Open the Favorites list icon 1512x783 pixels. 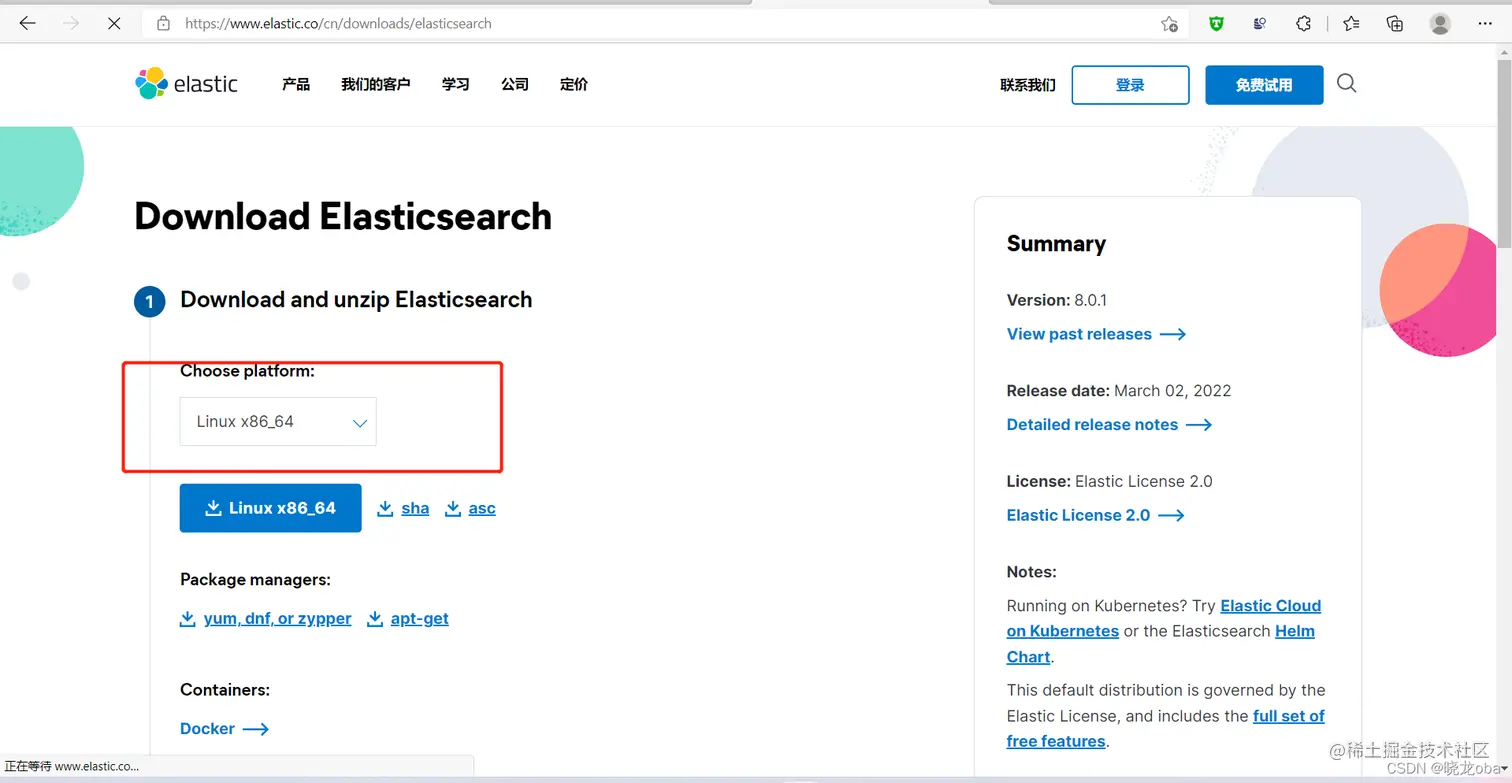tap(1351, 23)
